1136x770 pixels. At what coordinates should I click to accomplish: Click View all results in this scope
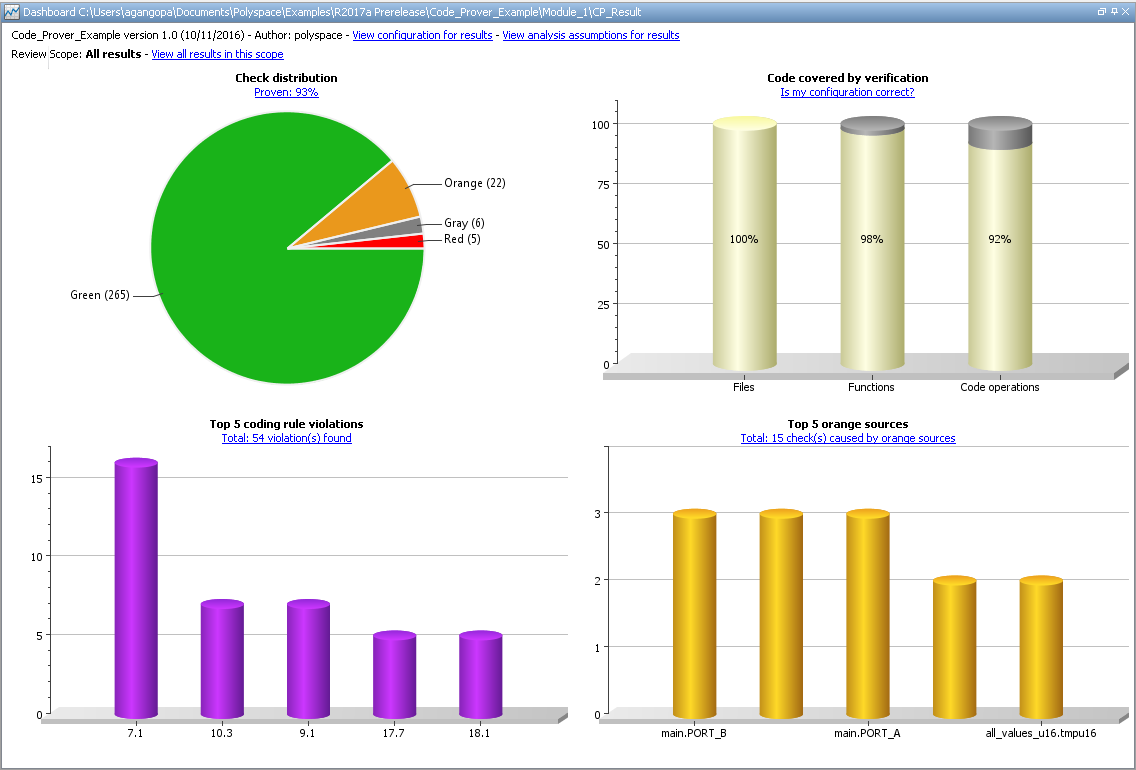216,54
